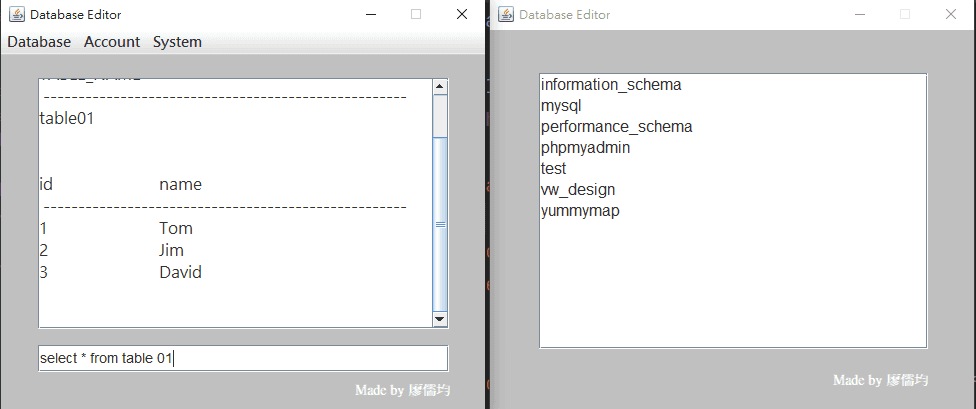976x409 pixels.
Task: Close the left Database Editor window
Action: pos(462,14)
